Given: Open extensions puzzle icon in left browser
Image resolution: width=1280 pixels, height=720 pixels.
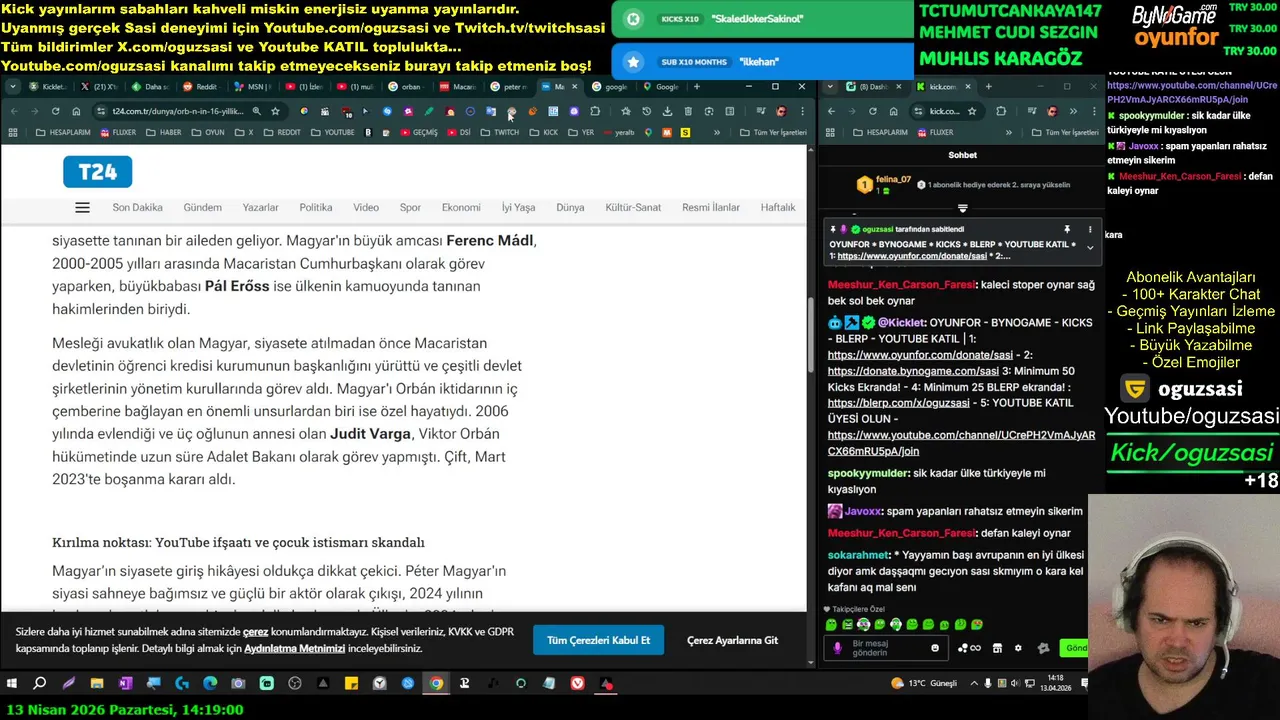Looking at the screenshot, I should (595, 111).
